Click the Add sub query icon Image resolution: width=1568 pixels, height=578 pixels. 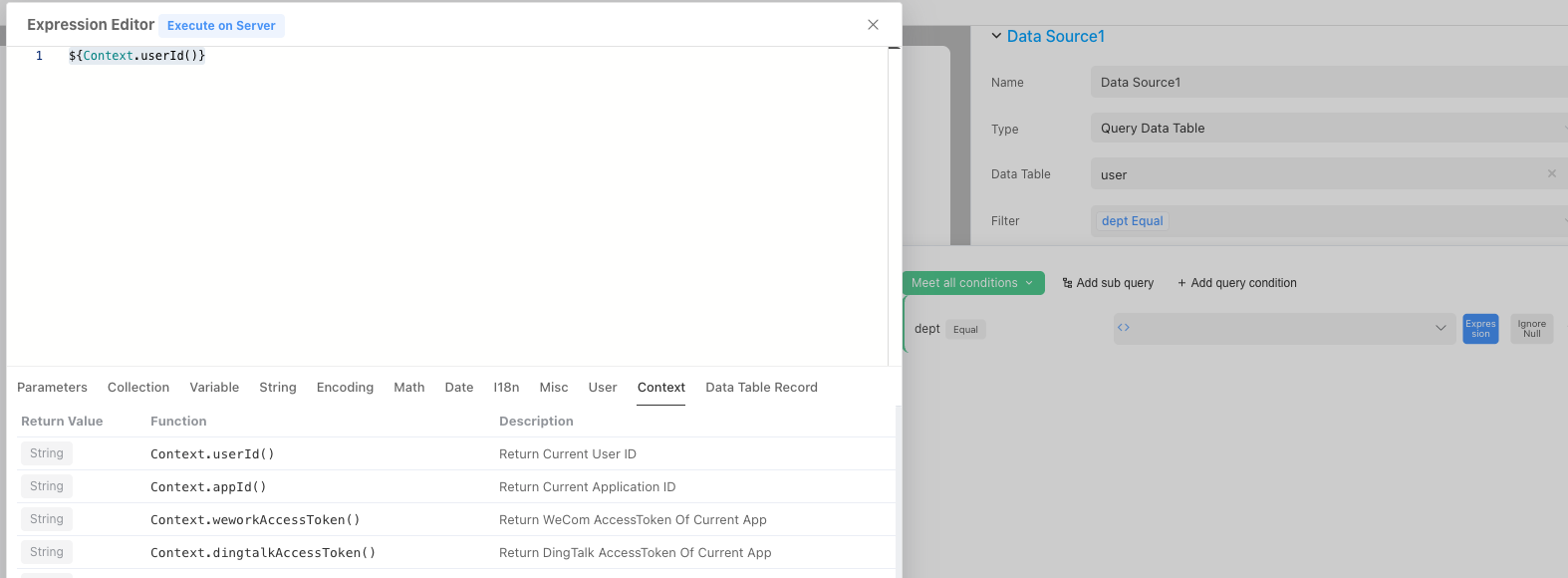pyautogui.click(x=1068, y=283)
